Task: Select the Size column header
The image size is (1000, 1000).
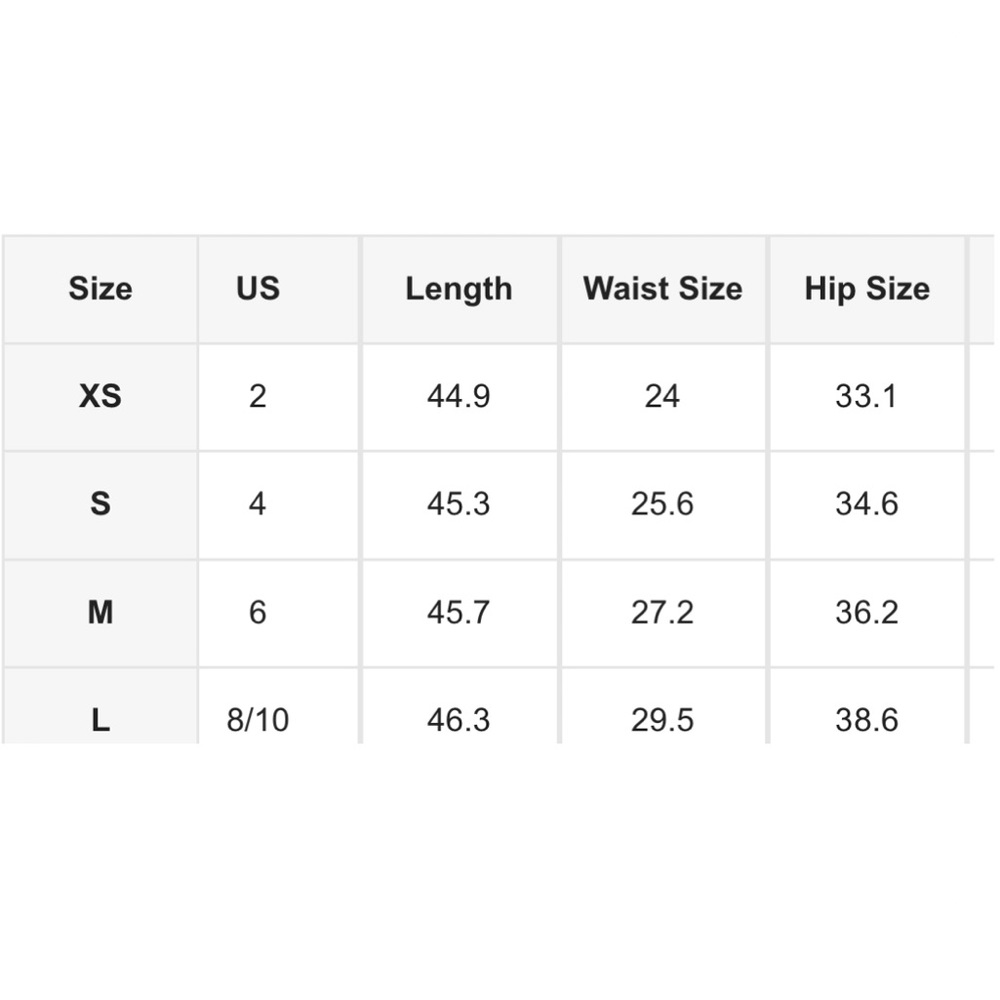Action: coord(100,289)
